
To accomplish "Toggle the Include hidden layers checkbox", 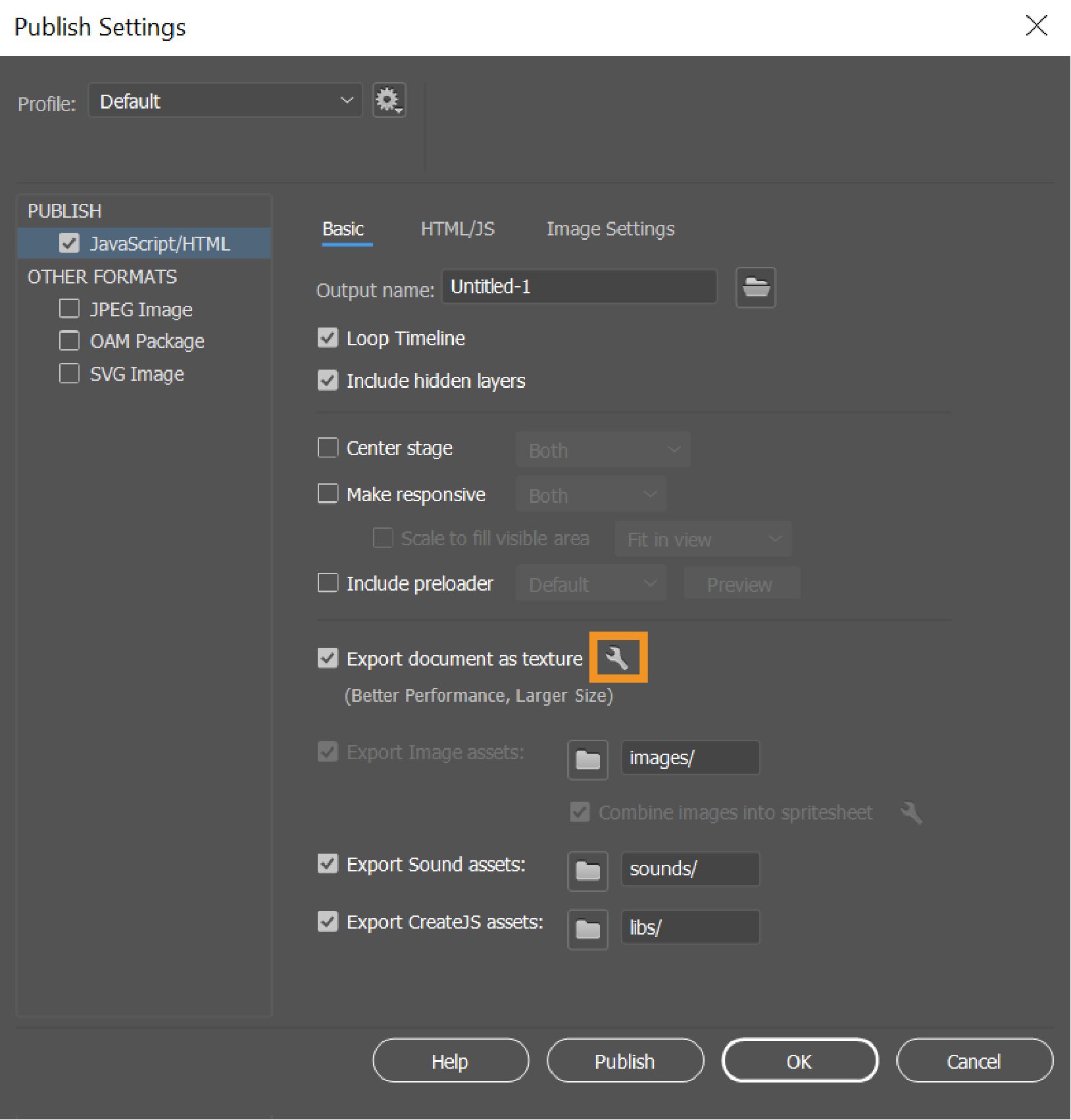I will point(328,381).
